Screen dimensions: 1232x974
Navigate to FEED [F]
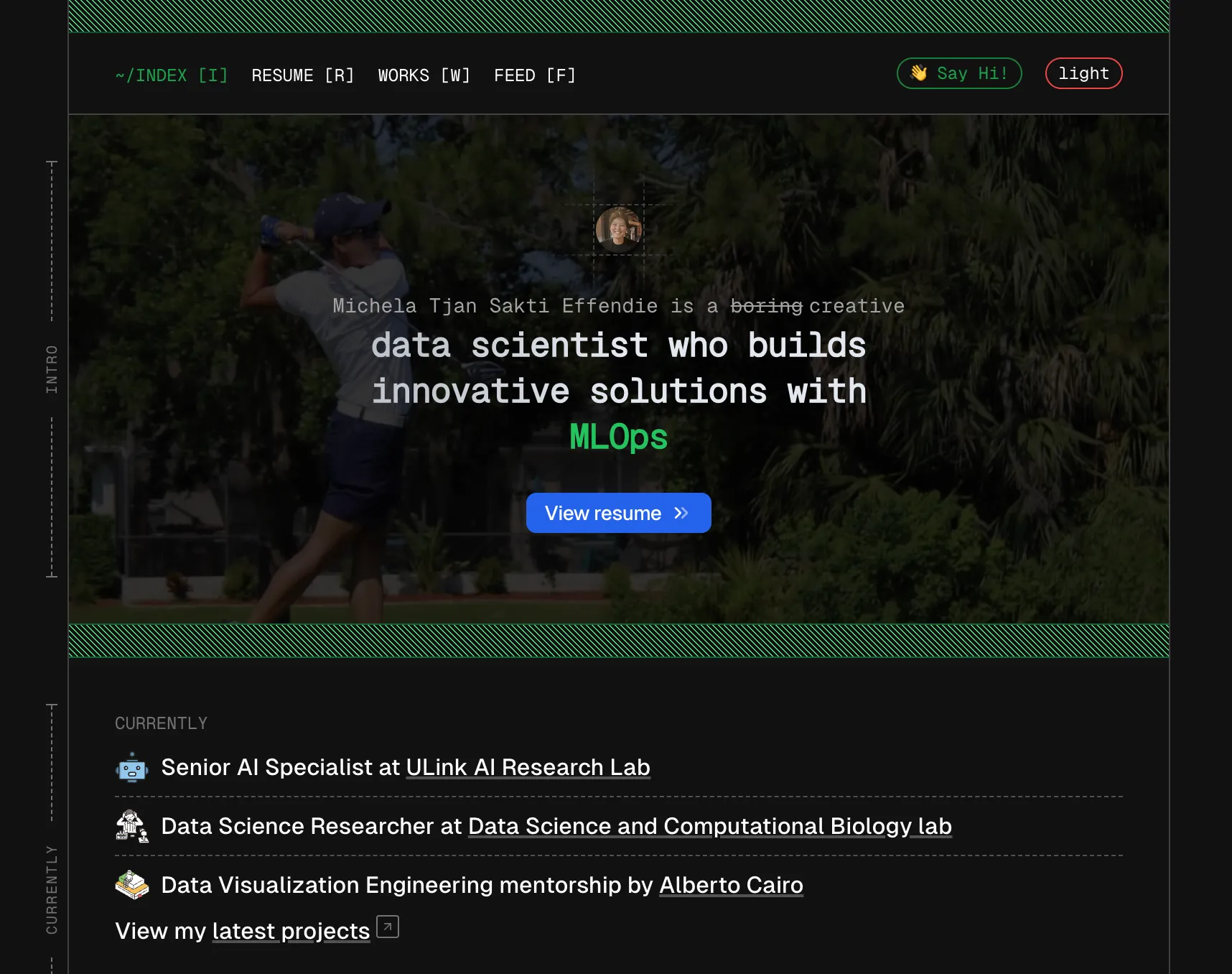tap(534, 75)
